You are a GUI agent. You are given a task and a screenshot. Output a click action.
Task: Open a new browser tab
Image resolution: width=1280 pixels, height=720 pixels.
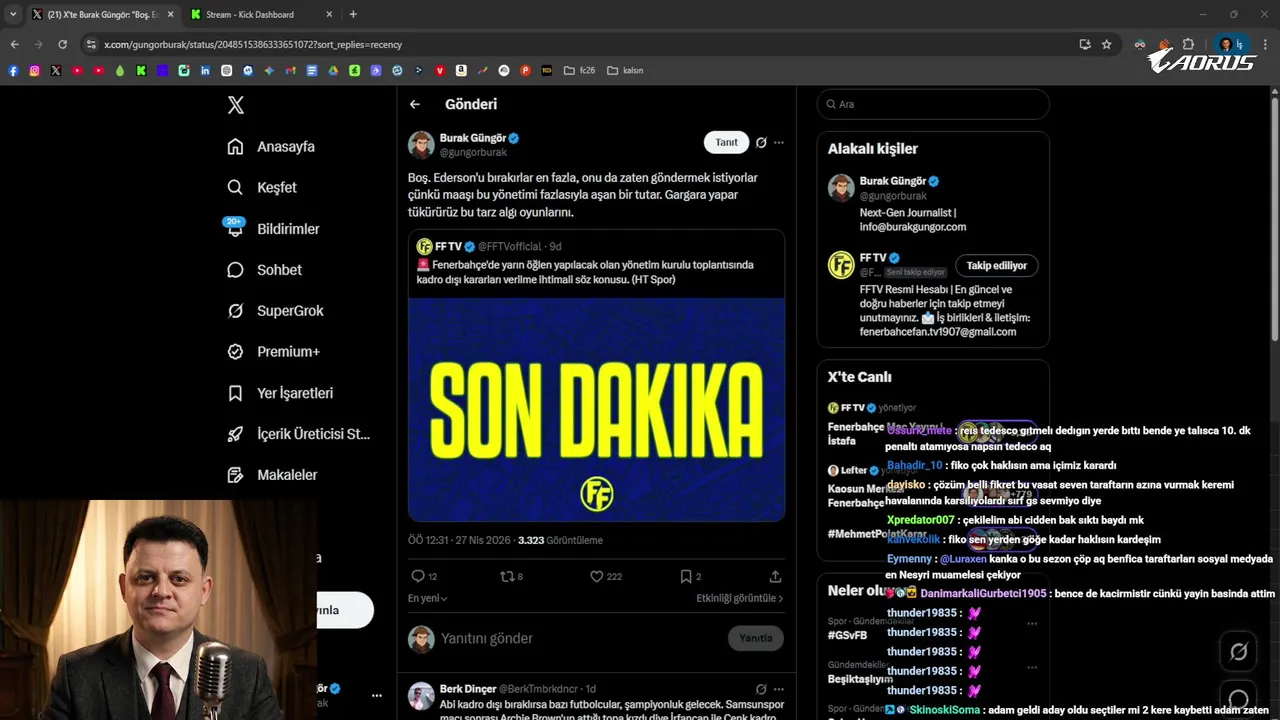pyautogui.click(x=353, y=14)
